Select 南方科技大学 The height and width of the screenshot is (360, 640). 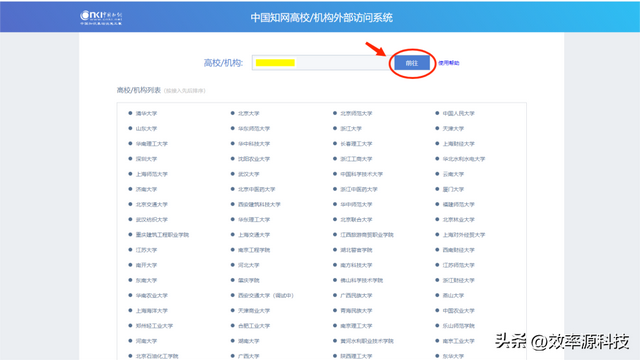(x=356, y=265)
